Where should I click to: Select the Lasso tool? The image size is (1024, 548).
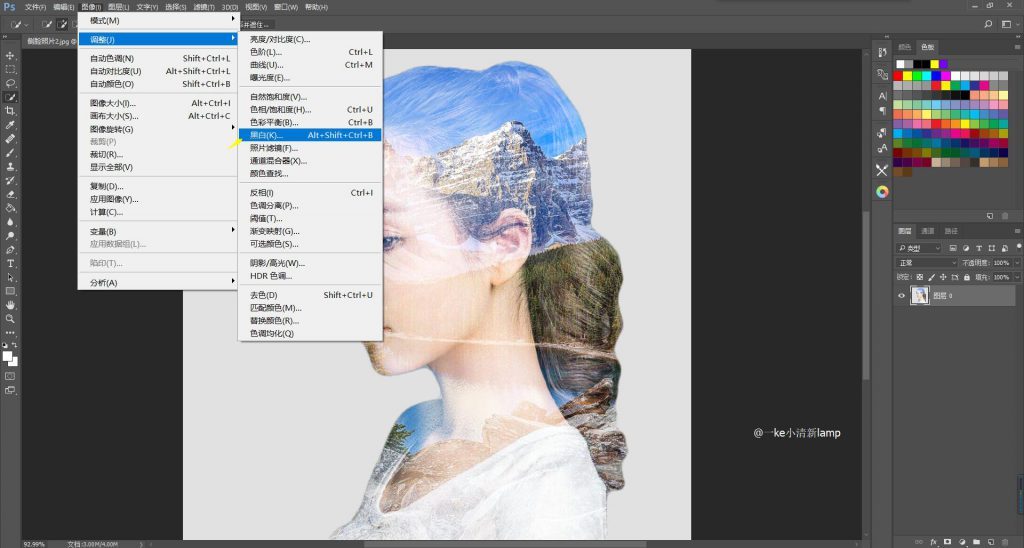pos(10,83)
